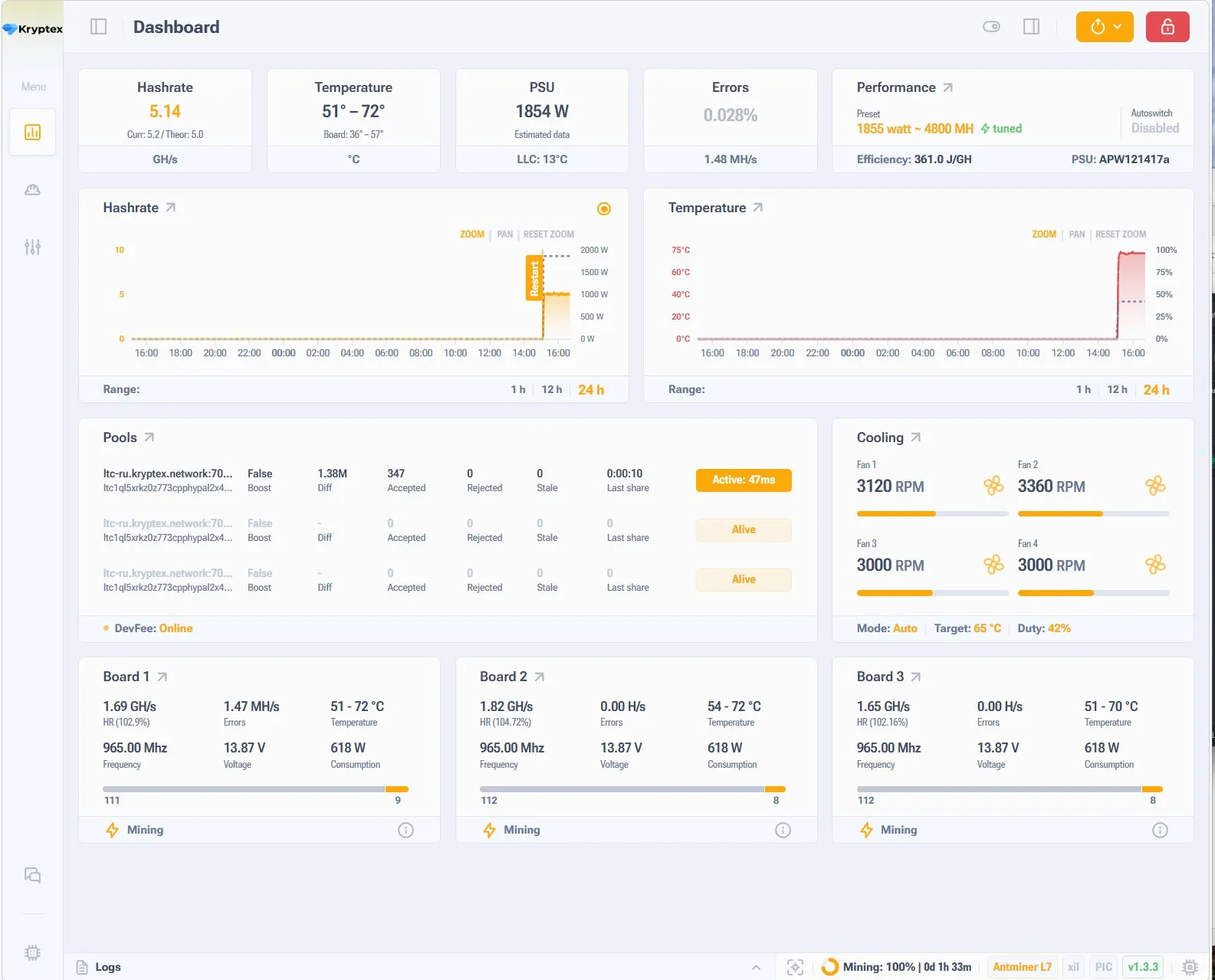Click the second pool's Alive badge
1215x980 pixels.
coord(744,529)
